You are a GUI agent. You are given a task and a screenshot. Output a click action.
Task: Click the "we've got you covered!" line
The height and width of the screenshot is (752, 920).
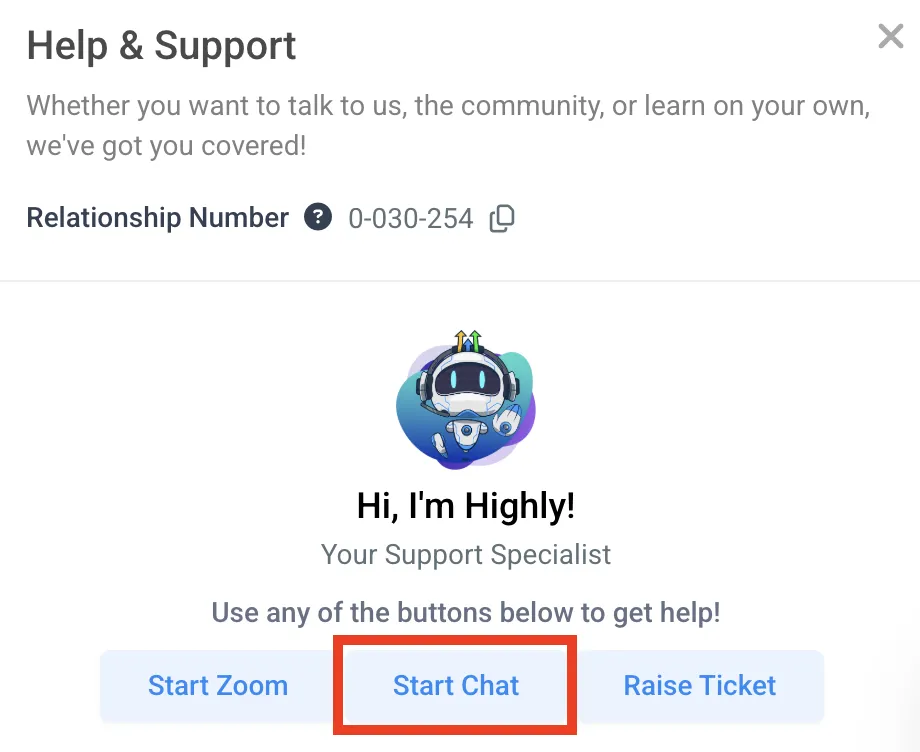click(x=167, y=145)
